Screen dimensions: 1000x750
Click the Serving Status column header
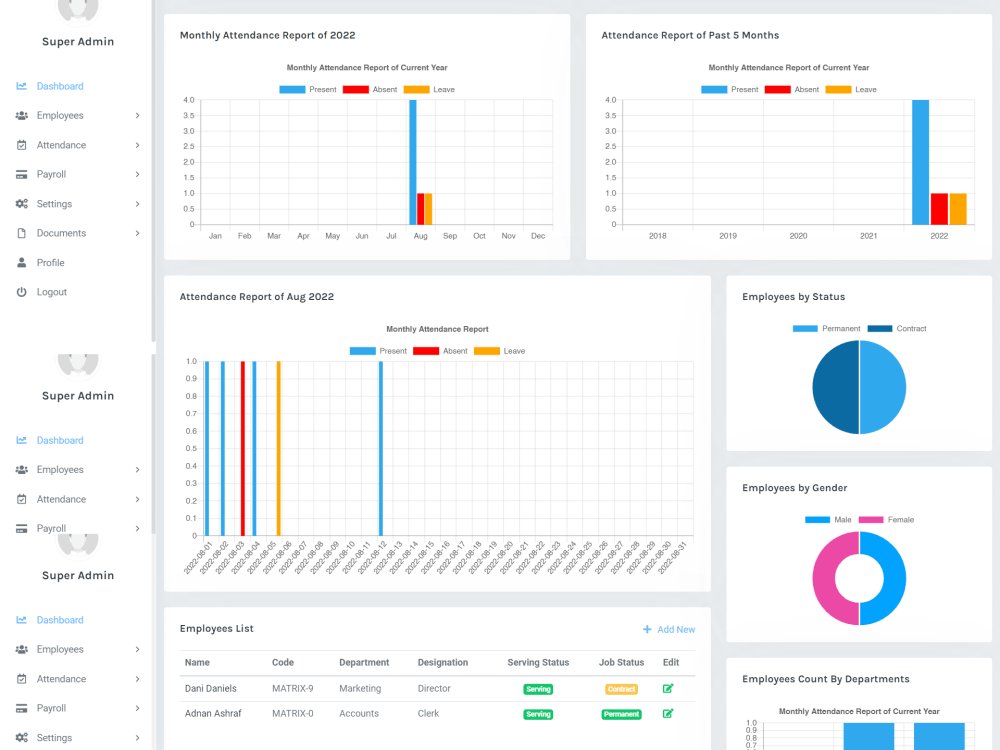(538, 663)
